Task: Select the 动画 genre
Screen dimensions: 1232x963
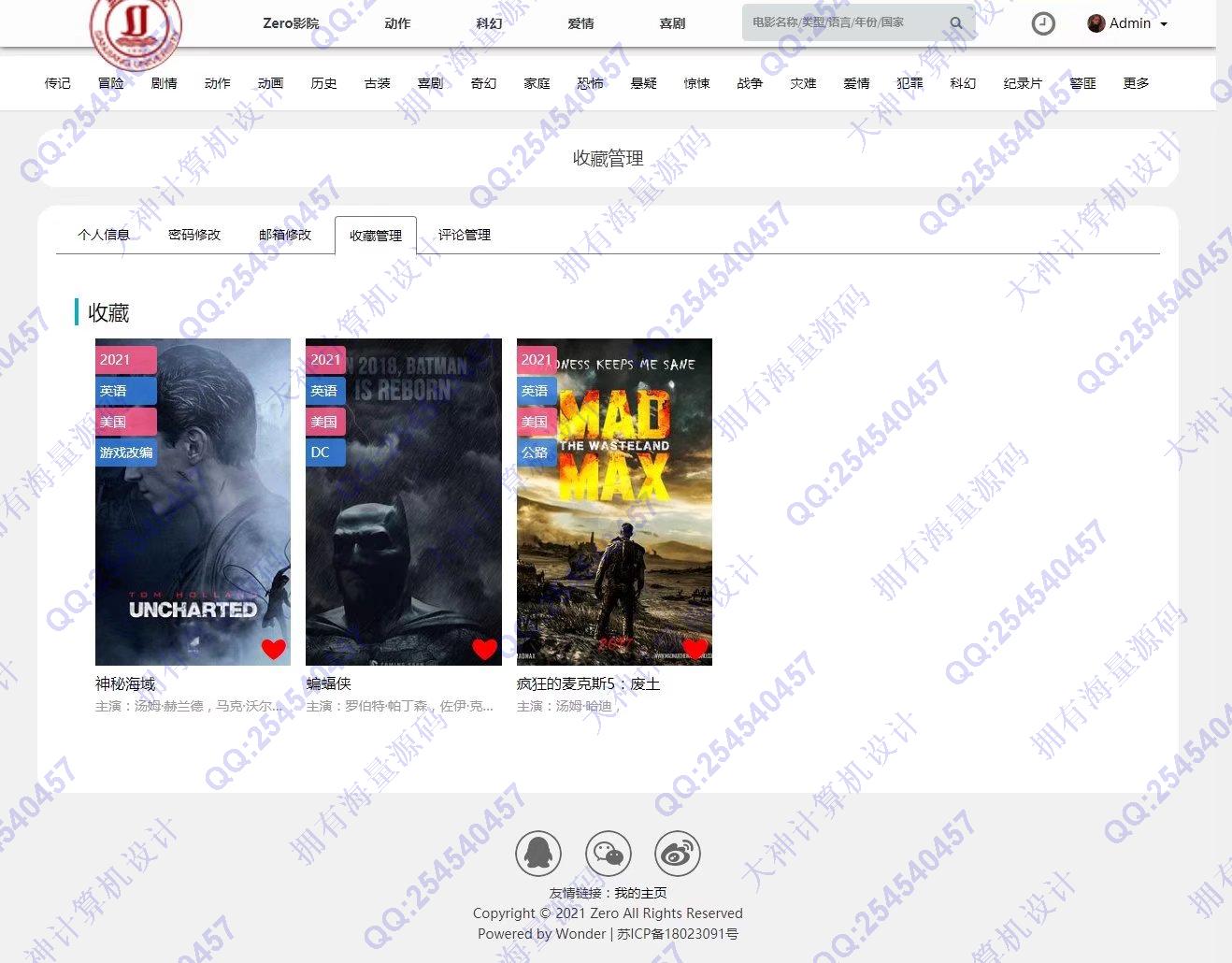Action: [x=271, y=83]
